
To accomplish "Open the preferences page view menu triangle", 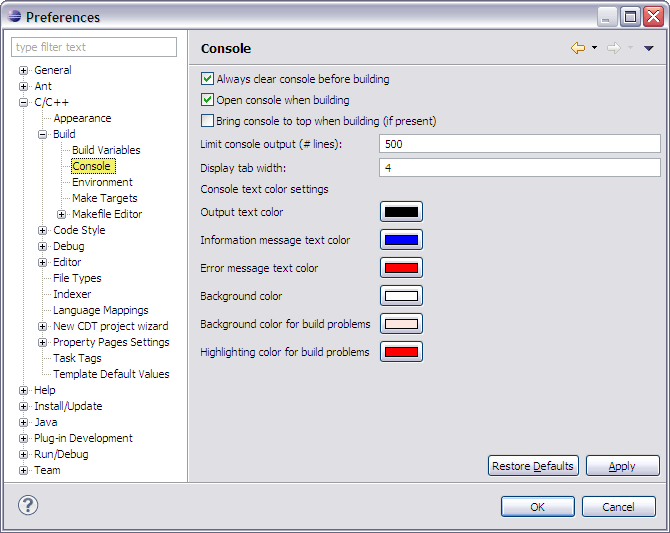I will (x=649, y=48).
